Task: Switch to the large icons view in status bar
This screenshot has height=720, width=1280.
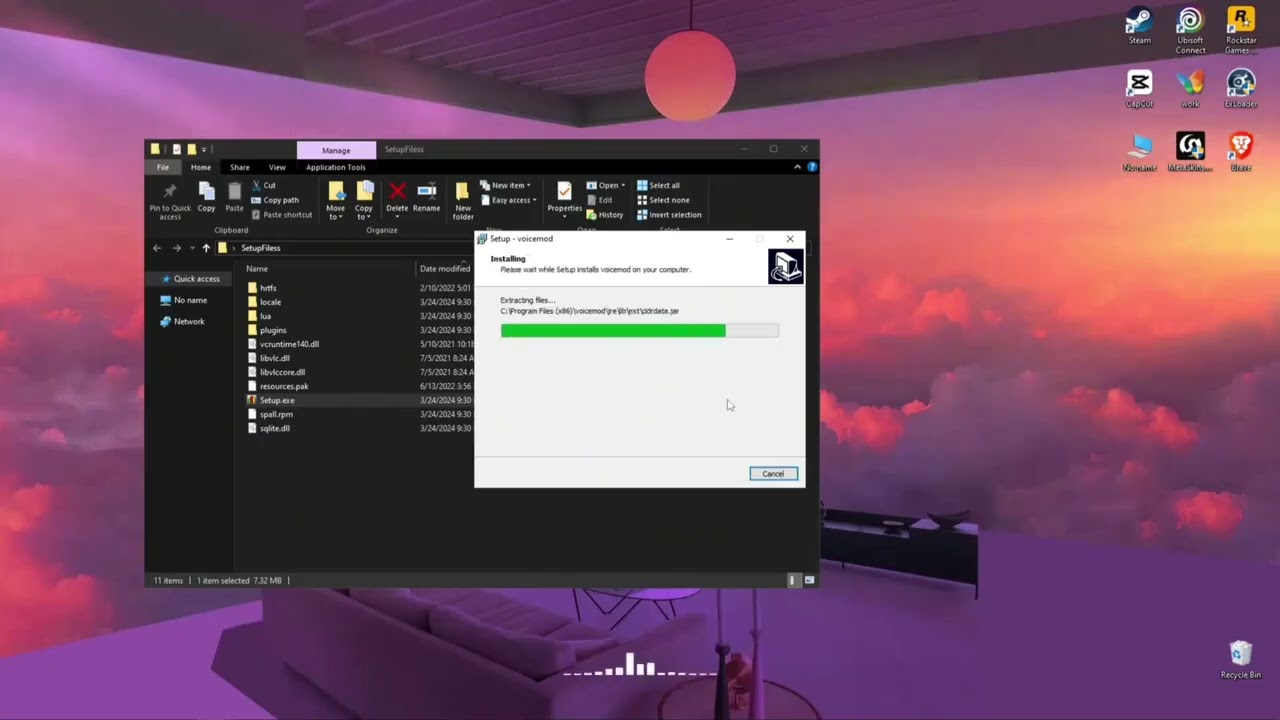Action: [809, 580]
